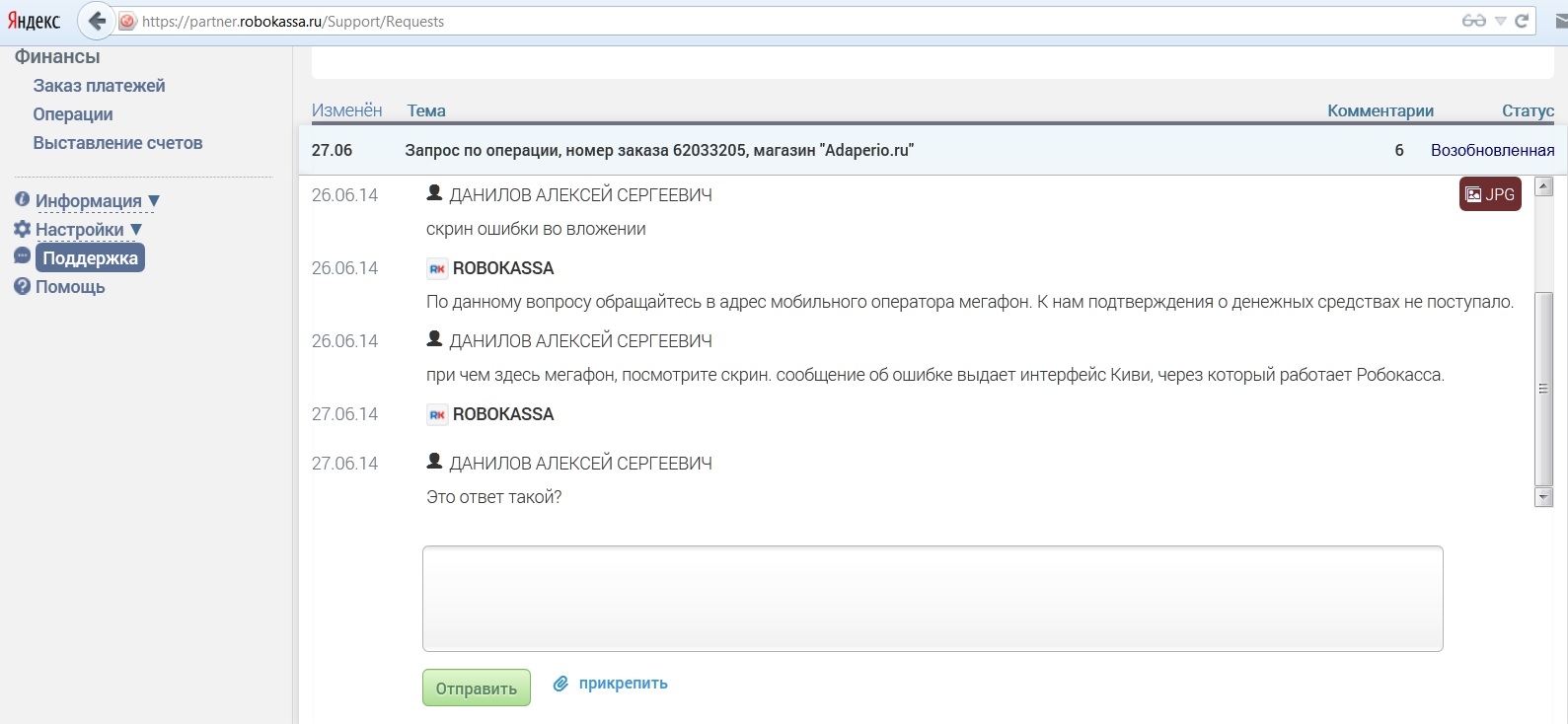
Task: Reload the page with refresh icon
Action: [1522, 21]
